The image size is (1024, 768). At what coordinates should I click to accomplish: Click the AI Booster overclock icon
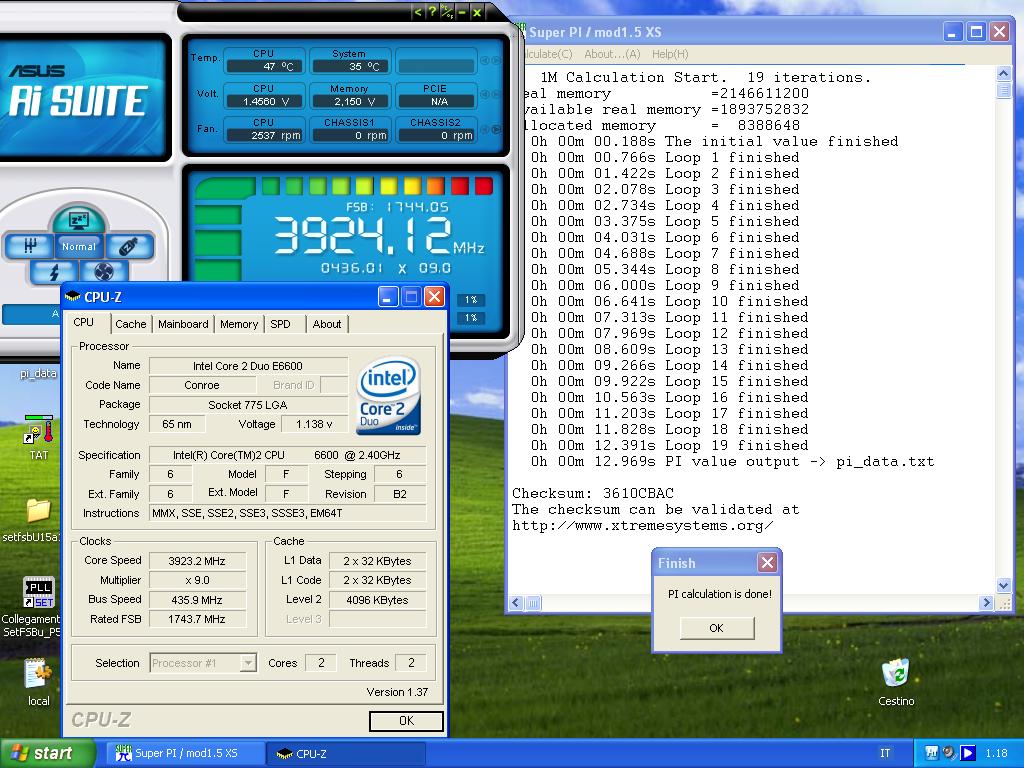pos(128,246)
